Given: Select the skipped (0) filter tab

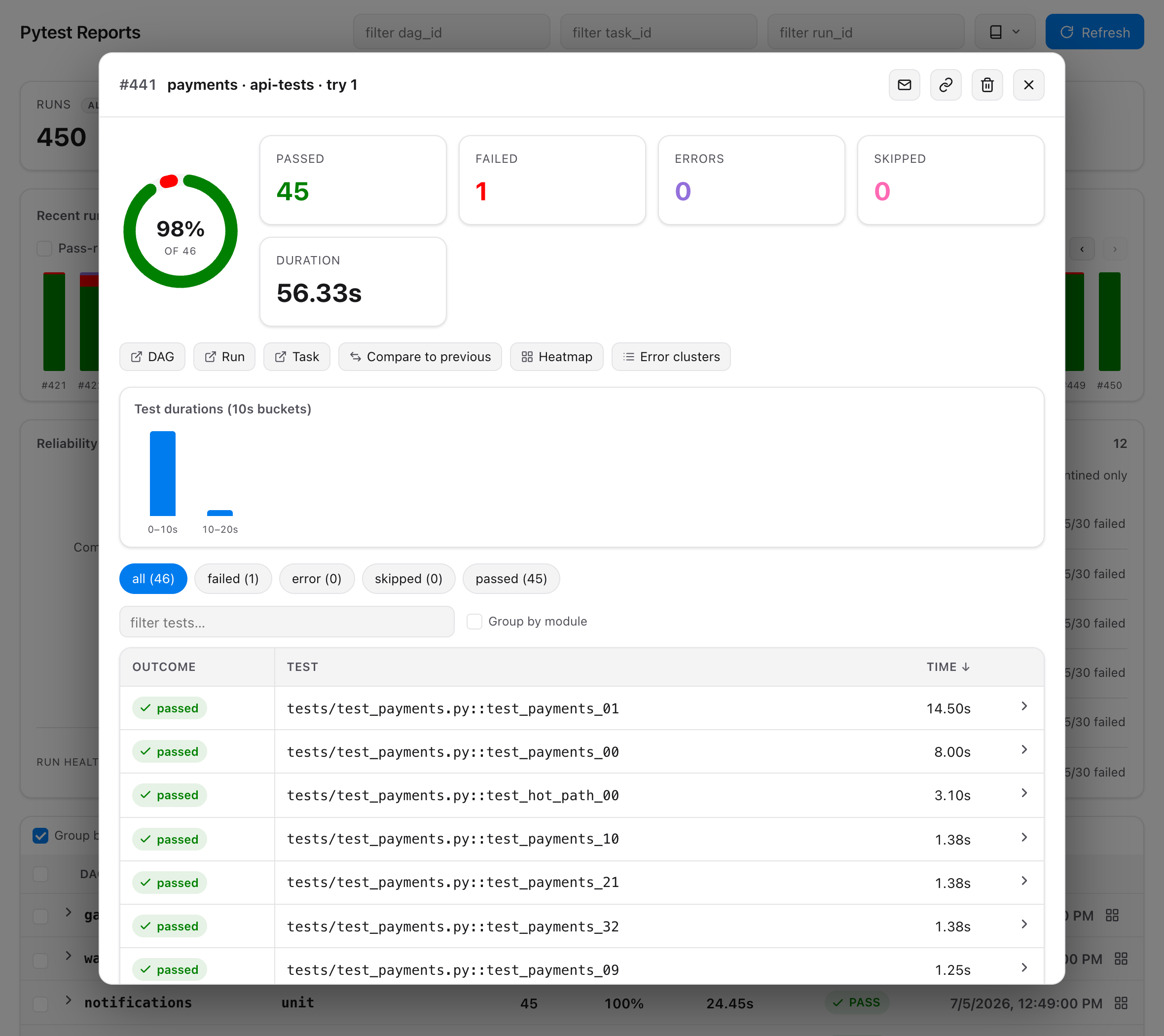Looking at the screenshot, I should pos(408,579).
